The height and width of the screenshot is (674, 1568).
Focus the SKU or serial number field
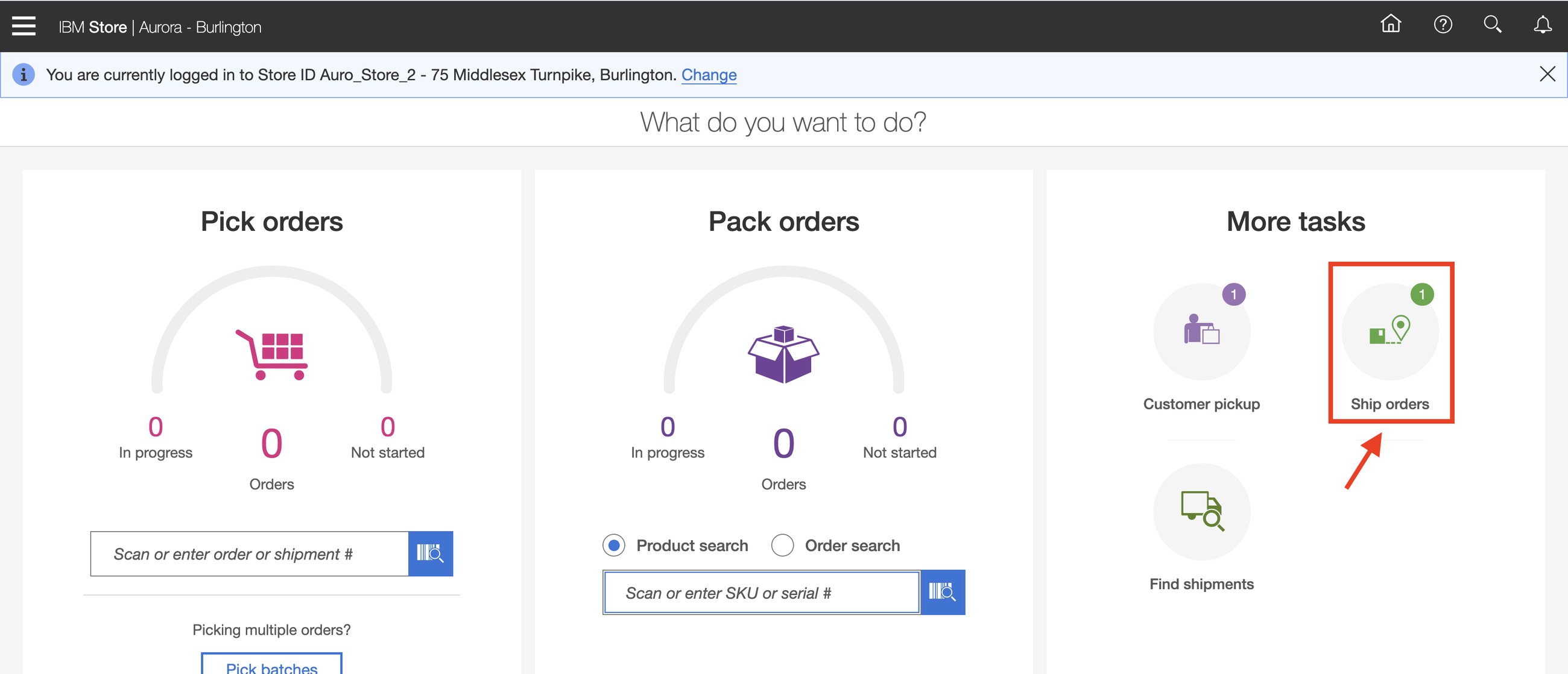pyautogui.click(x=762, y=592)
